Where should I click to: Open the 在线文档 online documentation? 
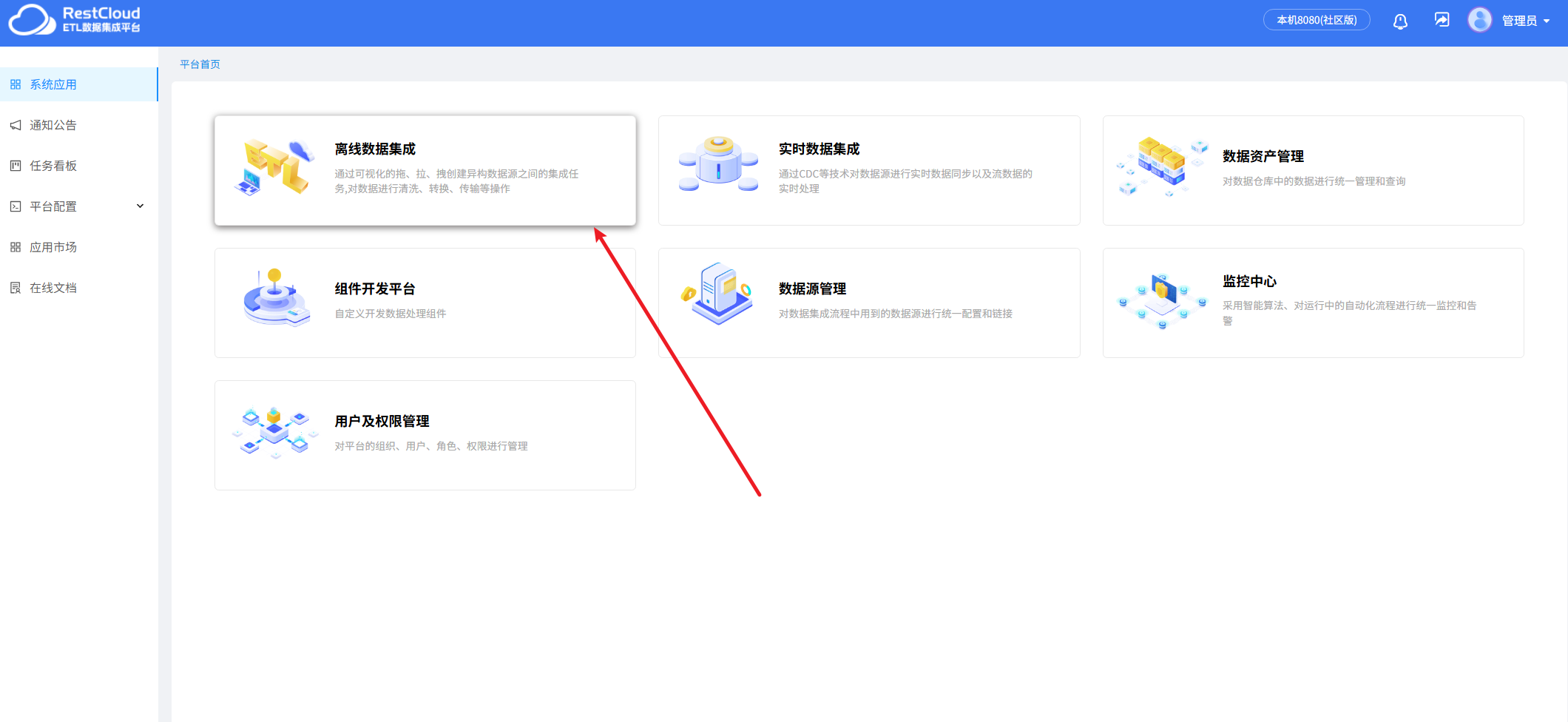(x=53, y=287)
